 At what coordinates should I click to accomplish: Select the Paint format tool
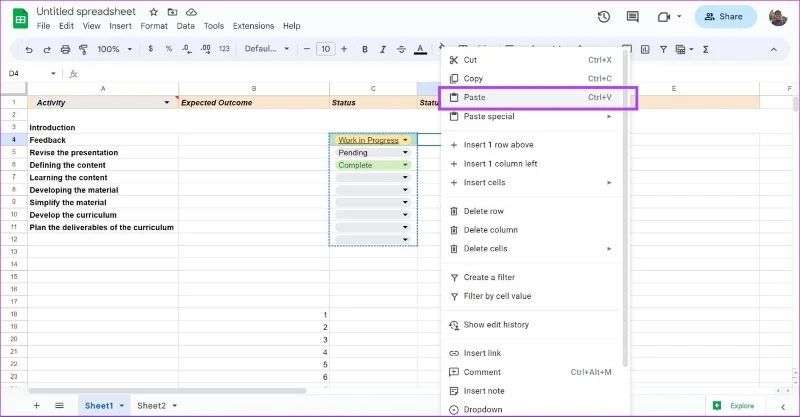pos(83,50)
